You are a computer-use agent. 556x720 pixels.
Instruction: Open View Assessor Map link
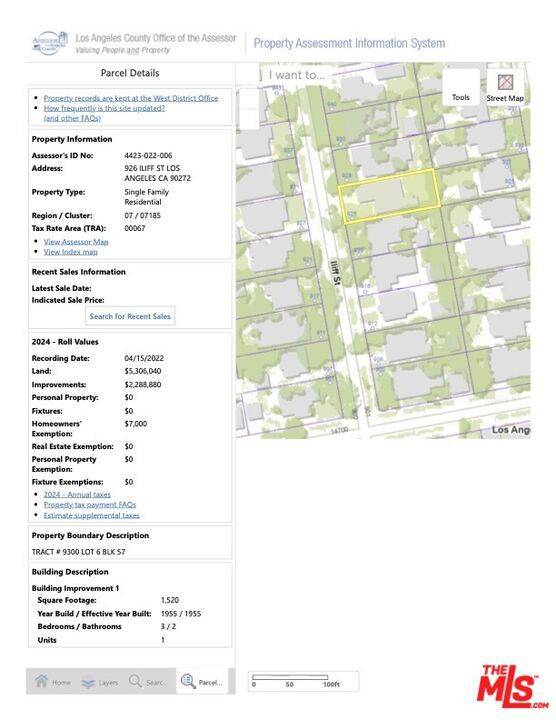76,242
